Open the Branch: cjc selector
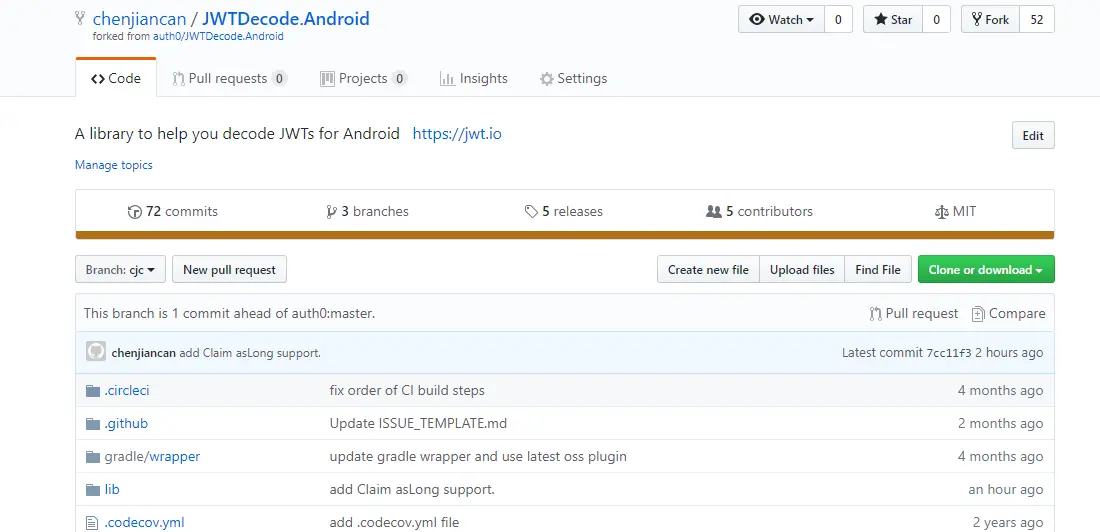The height and width of the screenshot is (532, 1100). pos(120,270)
